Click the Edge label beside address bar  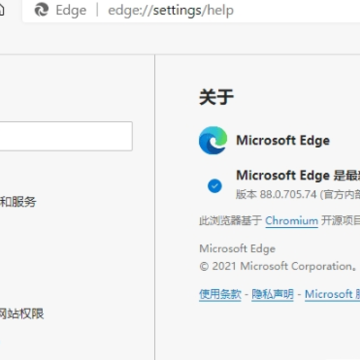(71, 10)
